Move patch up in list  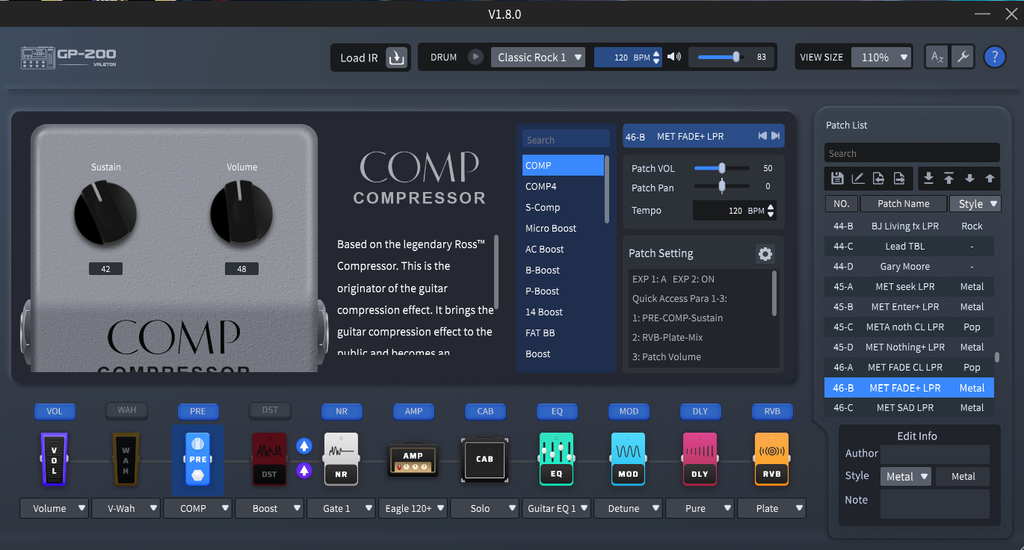[x=990, y=178]
